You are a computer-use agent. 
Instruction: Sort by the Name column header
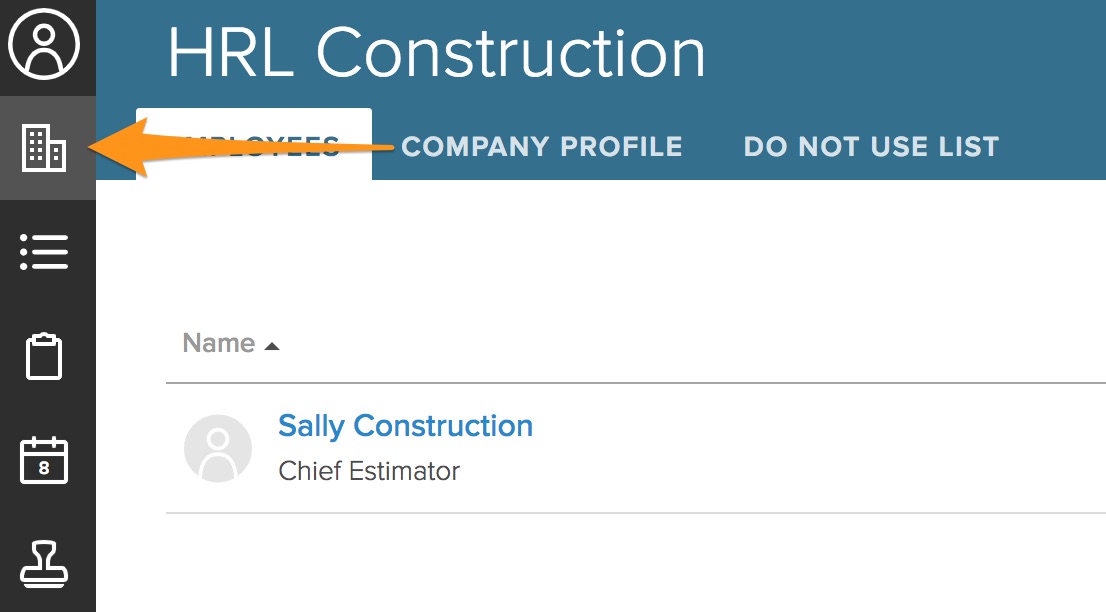click(219, 343)
